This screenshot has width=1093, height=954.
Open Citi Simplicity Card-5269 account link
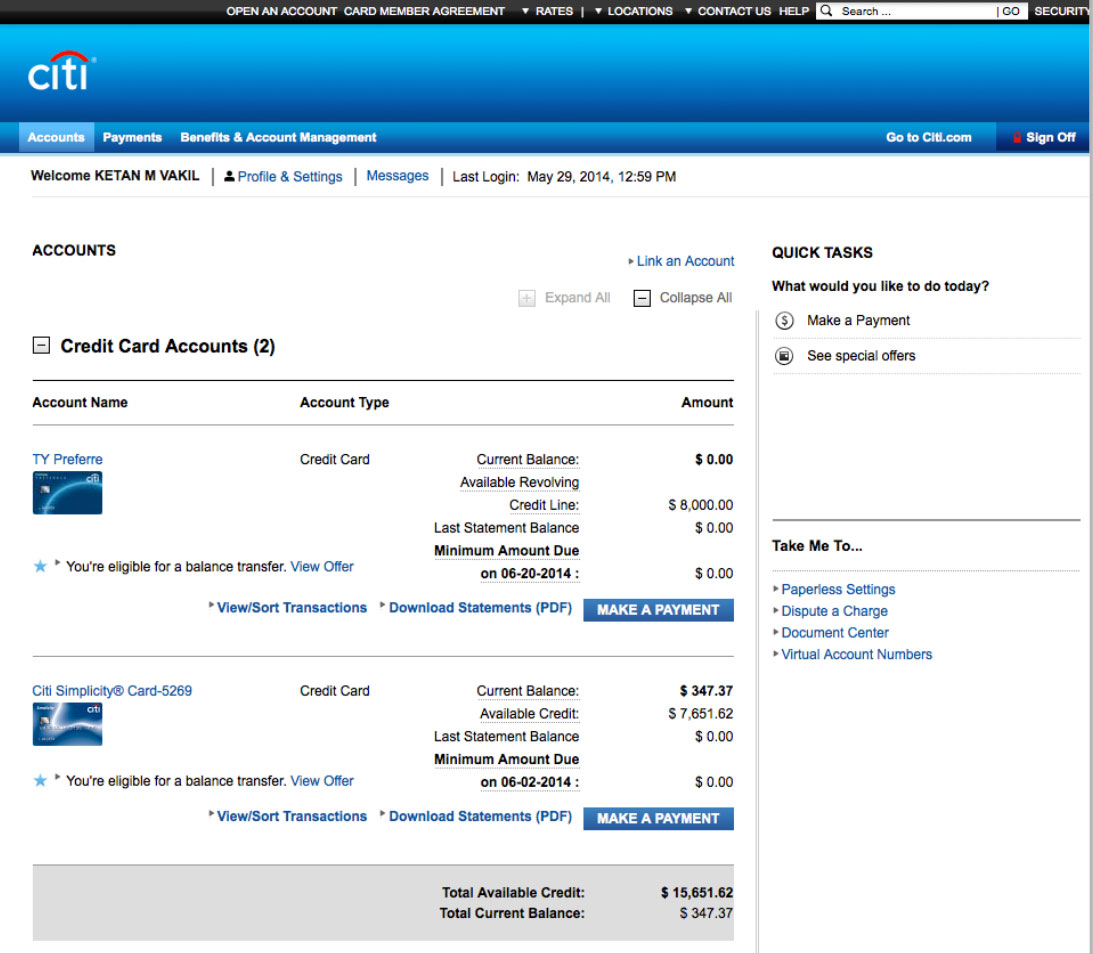tap(112, 691)
